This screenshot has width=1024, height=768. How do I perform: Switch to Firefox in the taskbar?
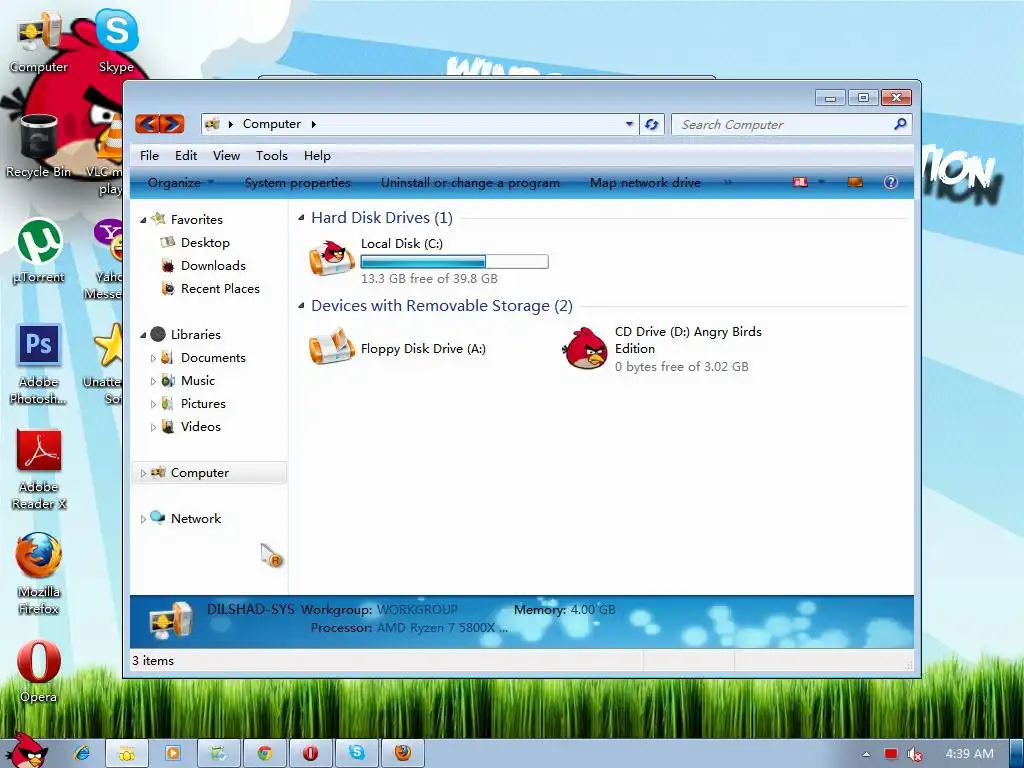[403, 753]
